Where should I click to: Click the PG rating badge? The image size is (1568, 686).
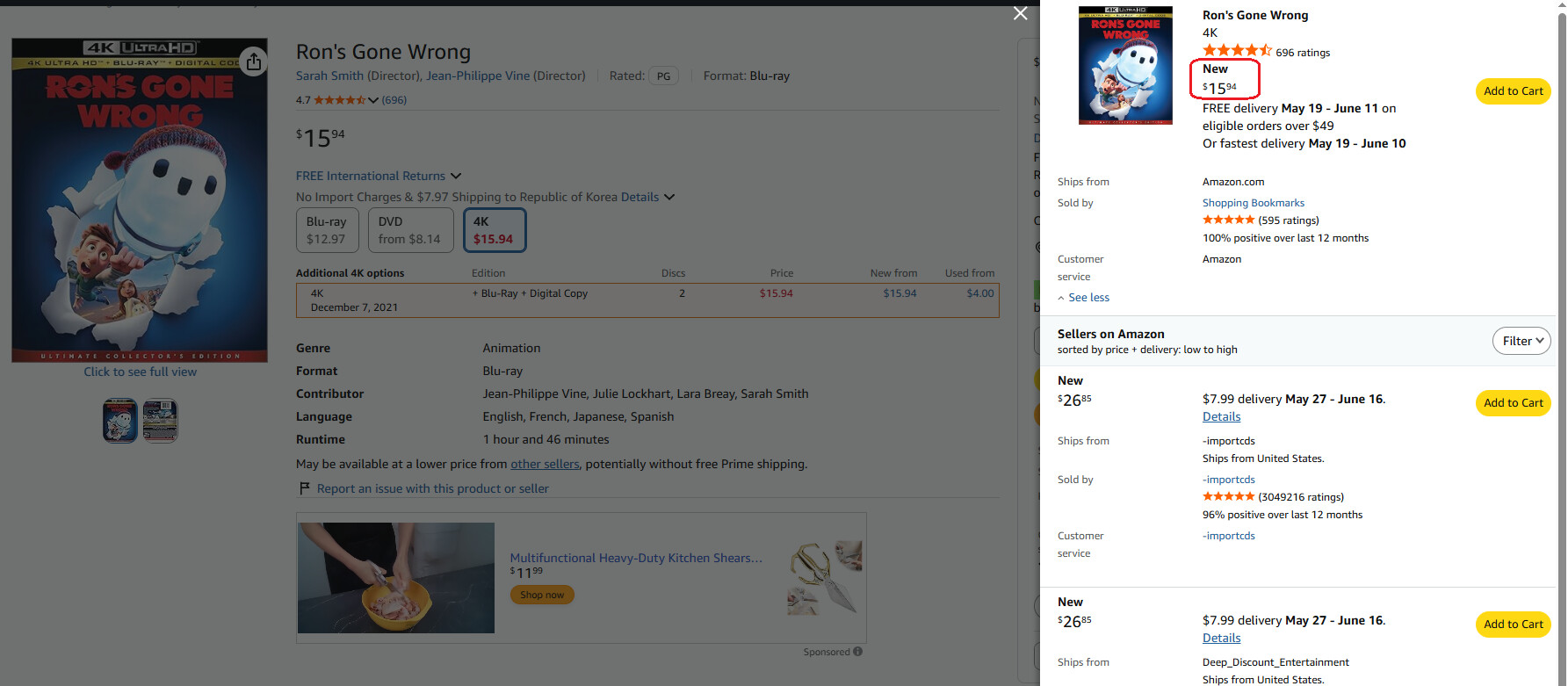(664, 76)
